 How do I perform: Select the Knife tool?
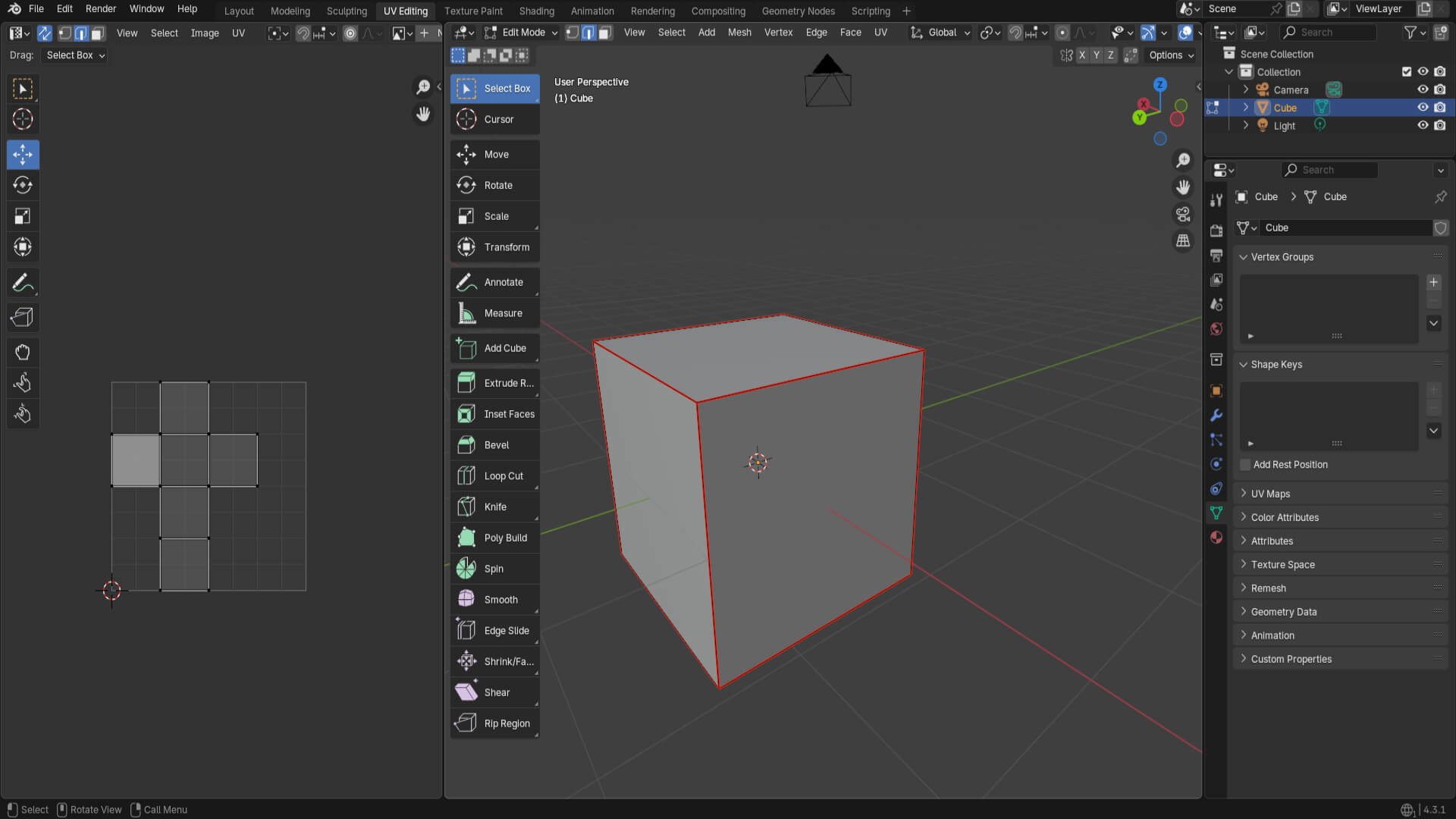pyautogui.click(x=494, y=507)
